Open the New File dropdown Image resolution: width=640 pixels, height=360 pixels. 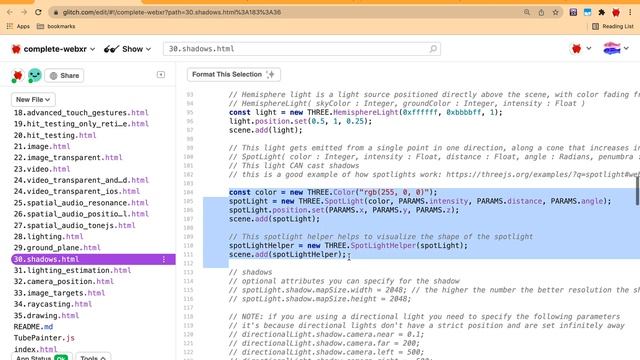[x=33, y=100]
